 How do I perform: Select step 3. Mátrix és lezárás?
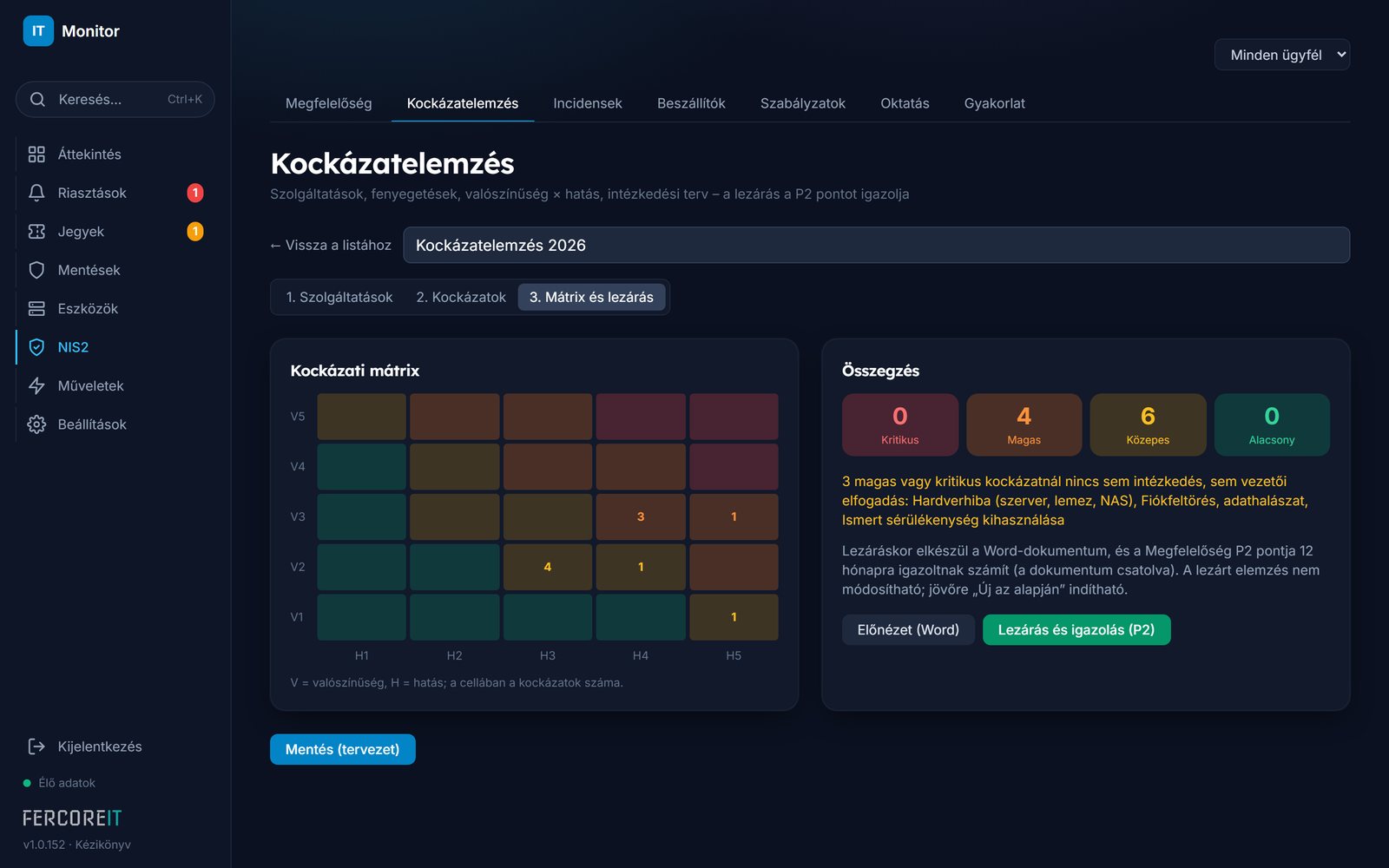592,297
